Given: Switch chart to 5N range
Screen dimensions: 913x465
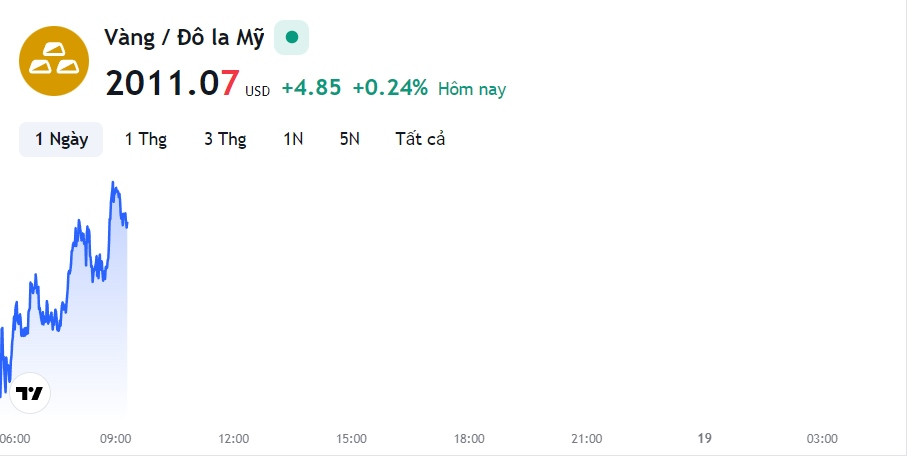Looking at the screenshot, I should pos(350,140).
